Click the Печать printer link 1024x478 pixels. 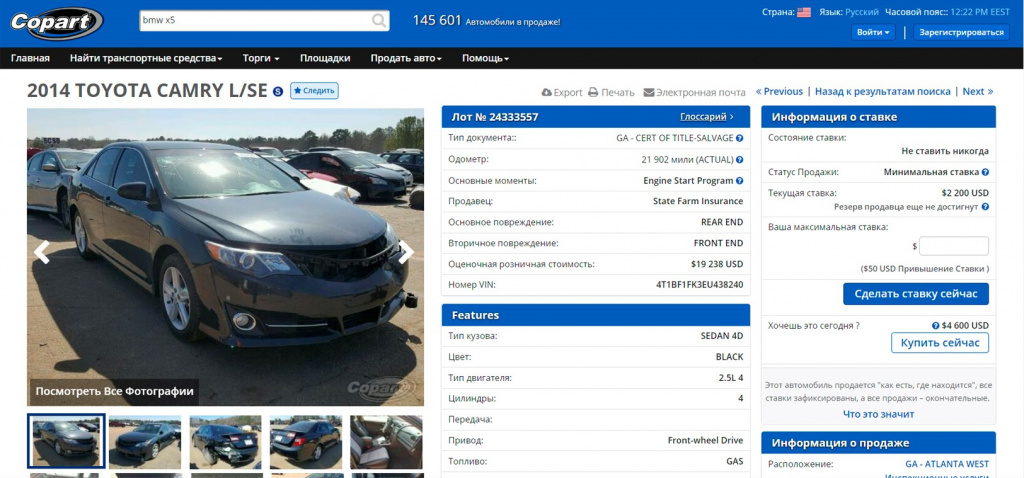pos(611,92)
